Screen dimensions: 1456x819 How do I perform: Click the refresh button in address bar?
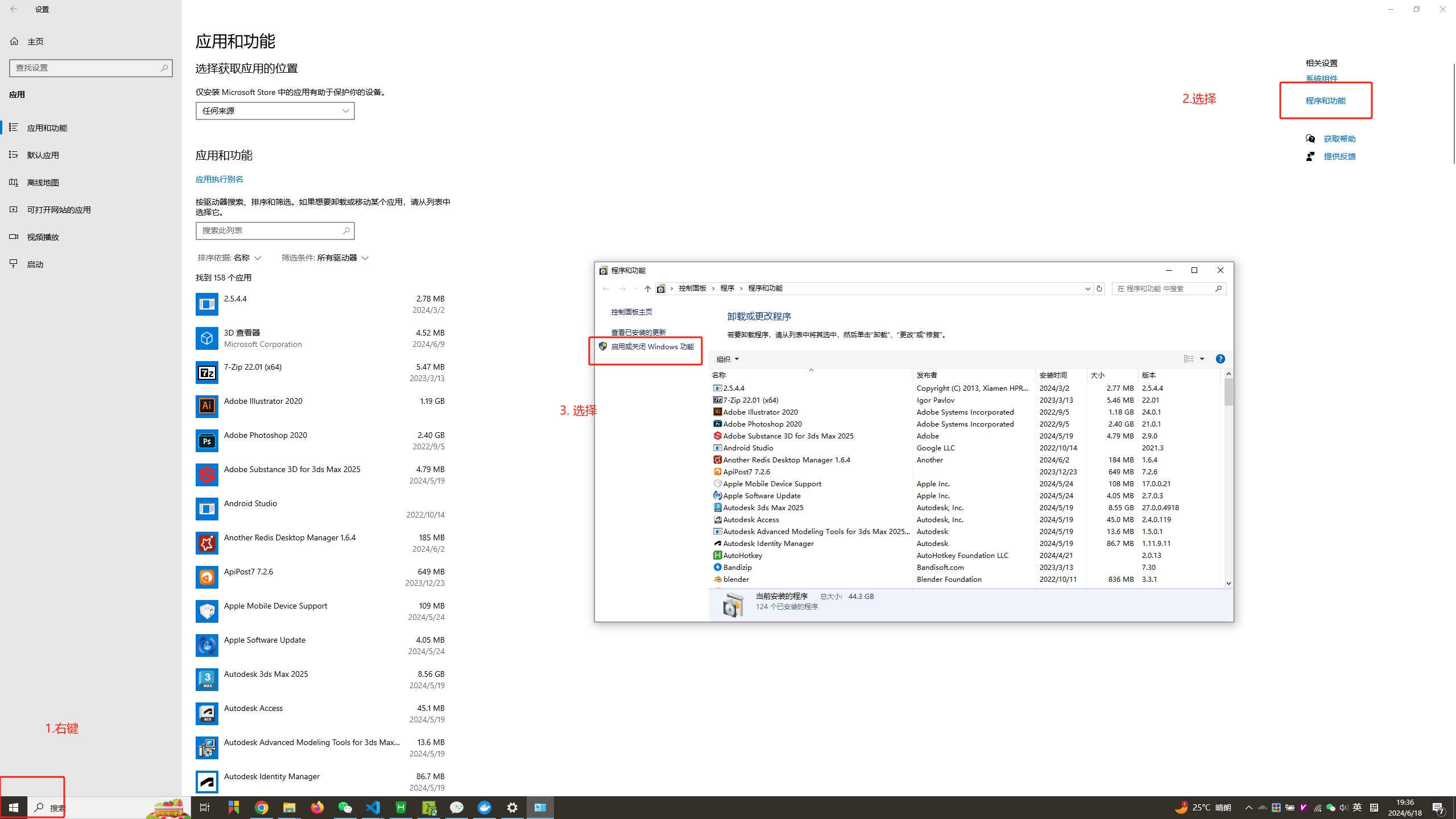(x=1099, y=288)
